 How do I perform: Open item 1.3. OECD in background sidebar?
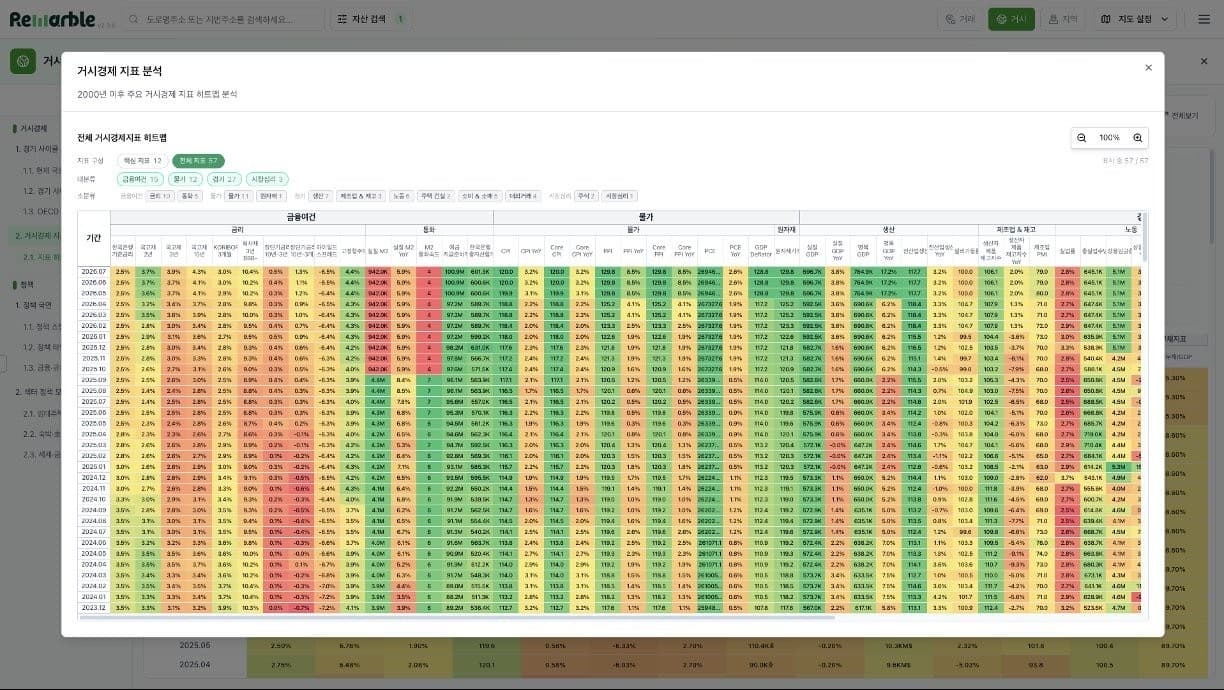click(x=42, y=211)
